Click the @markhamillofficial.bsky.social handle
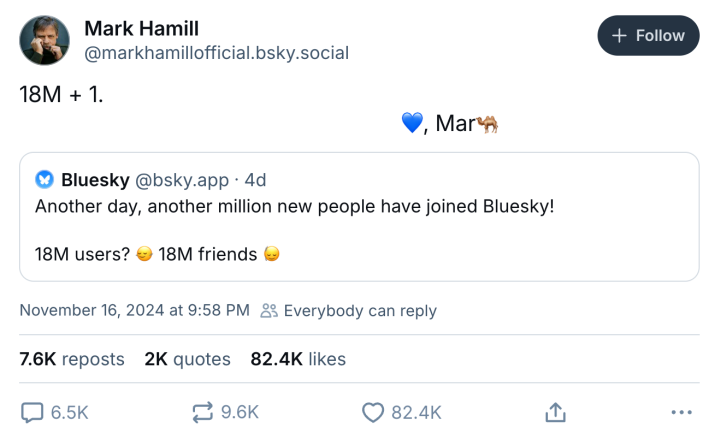Screen dimensions: 709x439 pyautogui.click(x=216, y=52)
